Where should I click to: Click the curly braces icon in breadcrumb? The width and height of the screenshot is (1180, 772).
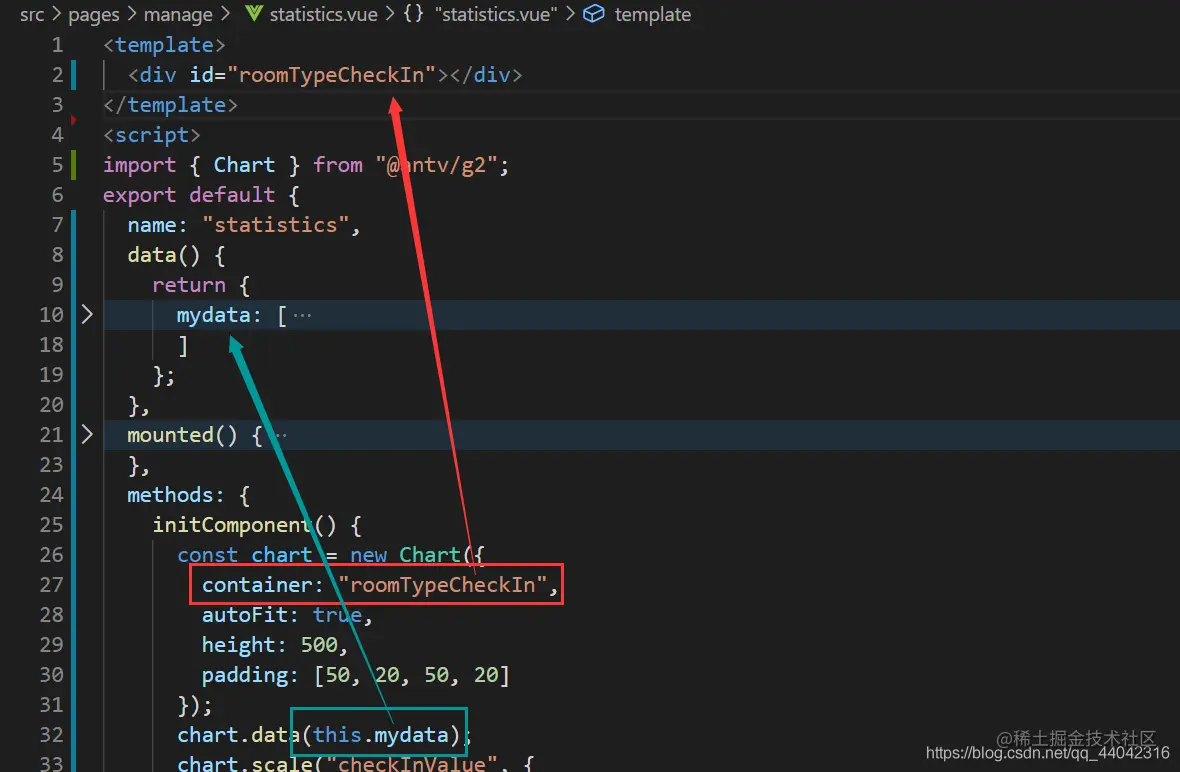[413, 14]
